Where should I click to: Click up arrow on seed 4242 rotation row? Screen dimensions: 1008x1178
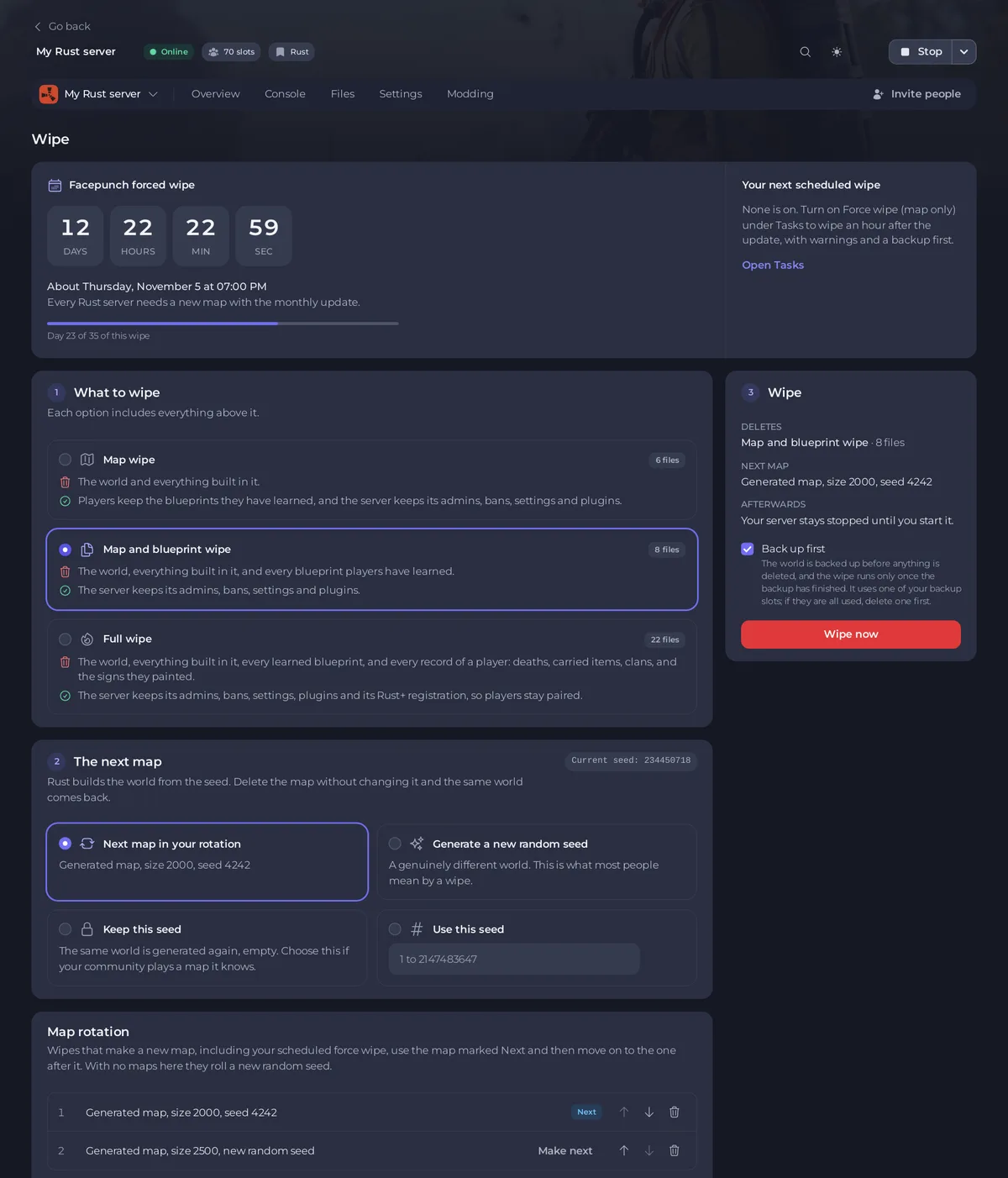(x=624, y=1112)
